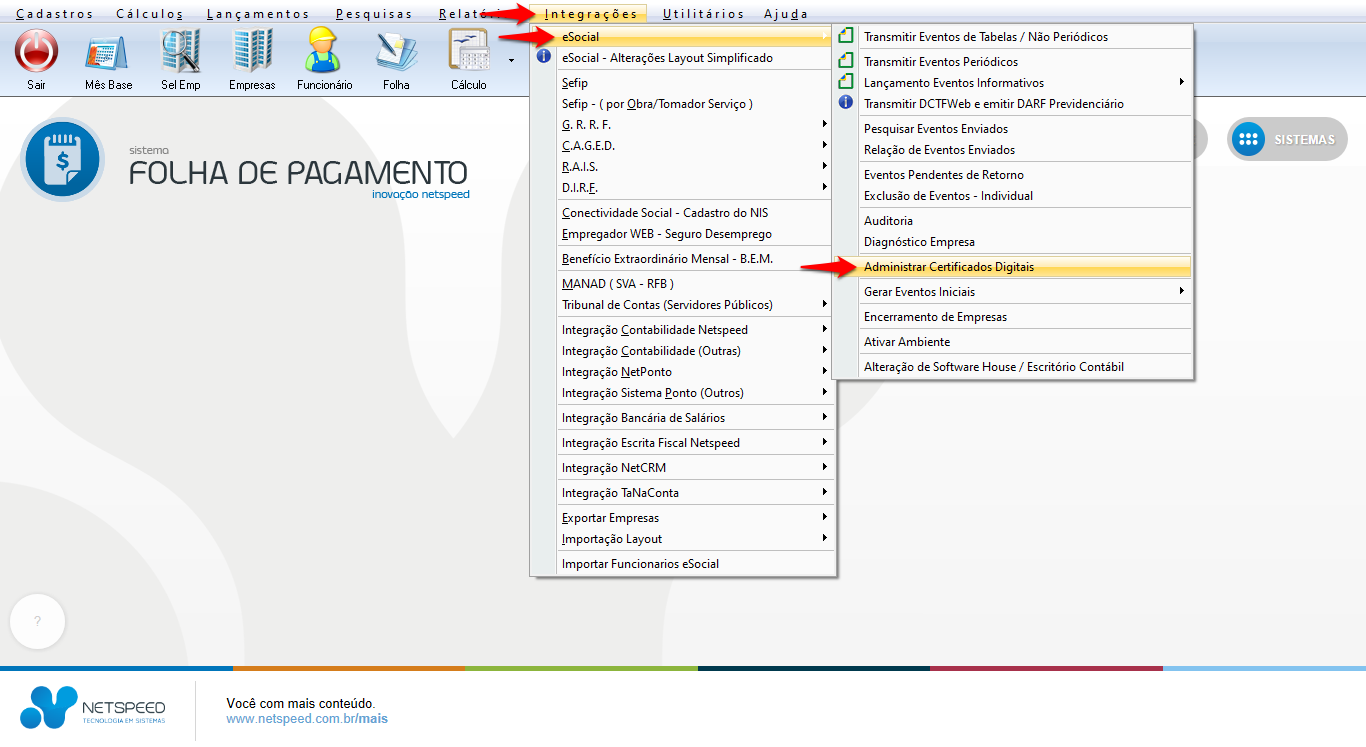Open the www.netspeed.com.br/mais link
This screenshot has height=747, width=1366.
click(x=306, y=719)
